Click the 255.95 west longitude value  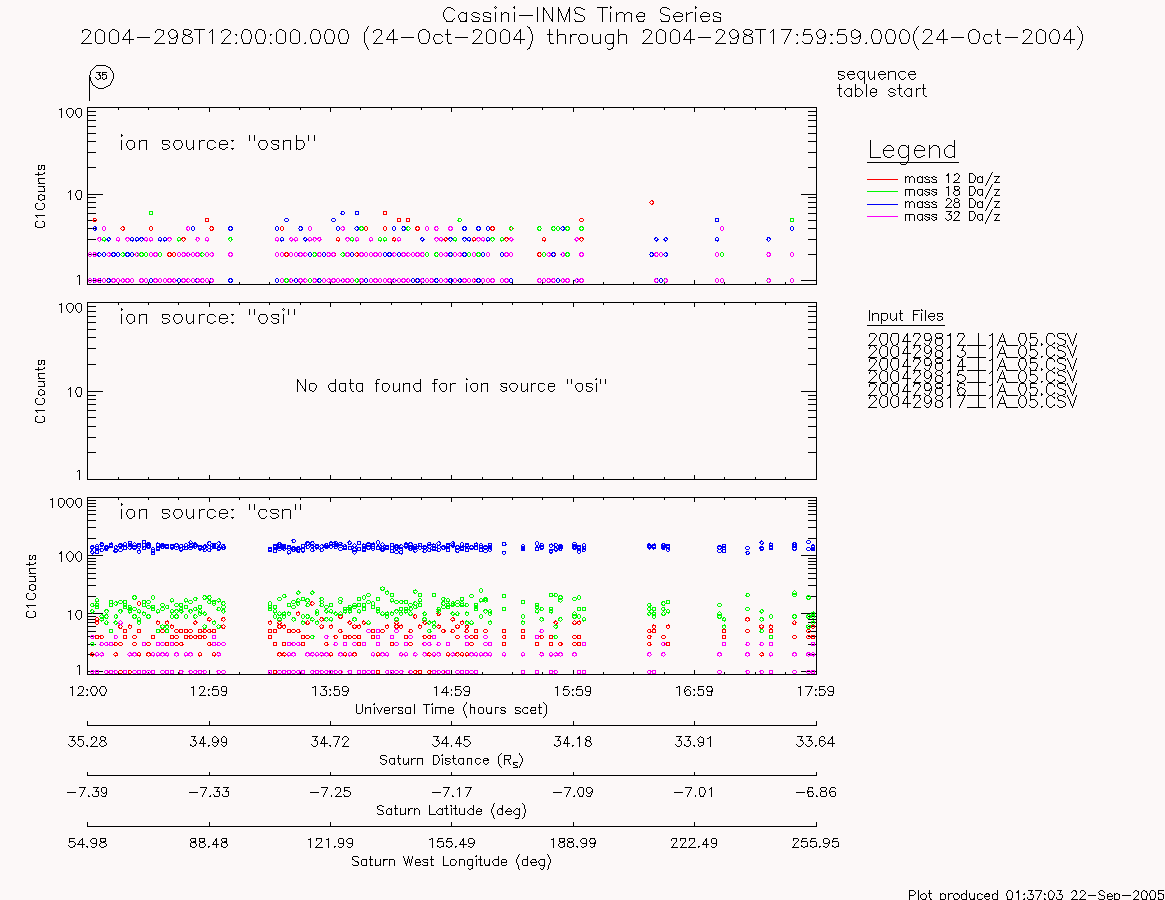point(816,844)
